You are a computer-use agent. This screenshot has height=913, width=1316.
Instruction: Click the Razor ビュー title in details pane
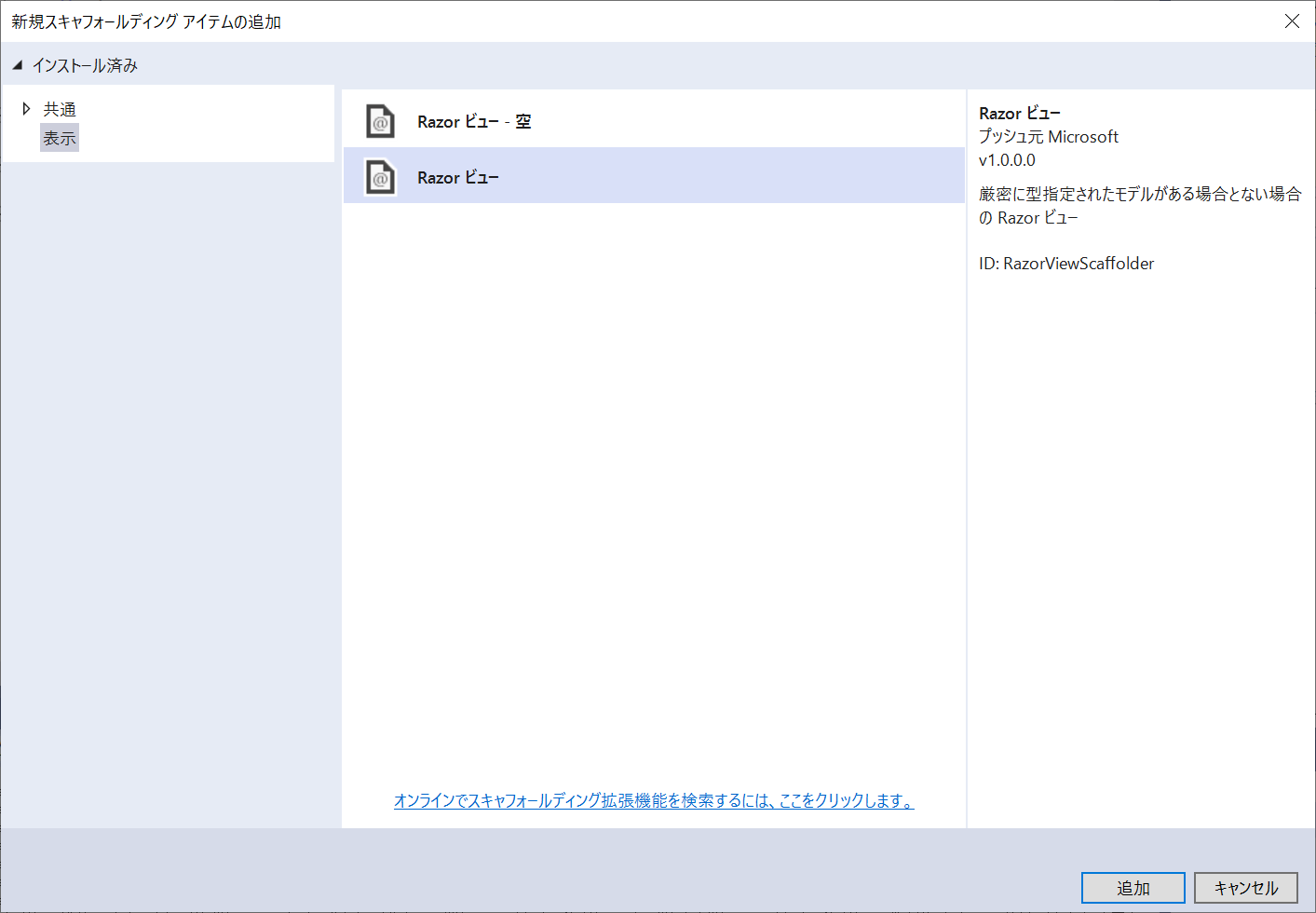pos(1020,114)
